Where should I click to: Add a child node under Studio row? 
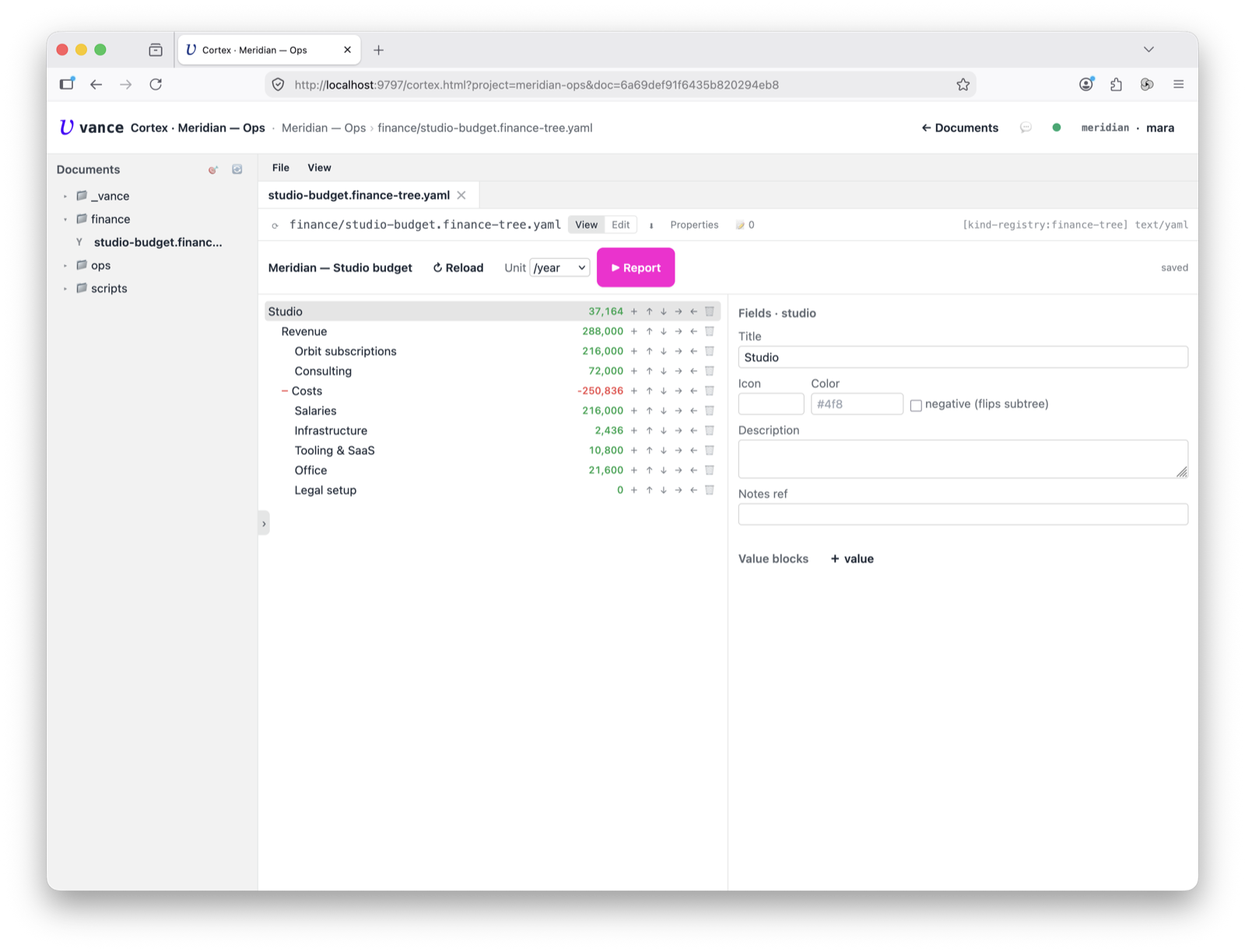[634, 311]
